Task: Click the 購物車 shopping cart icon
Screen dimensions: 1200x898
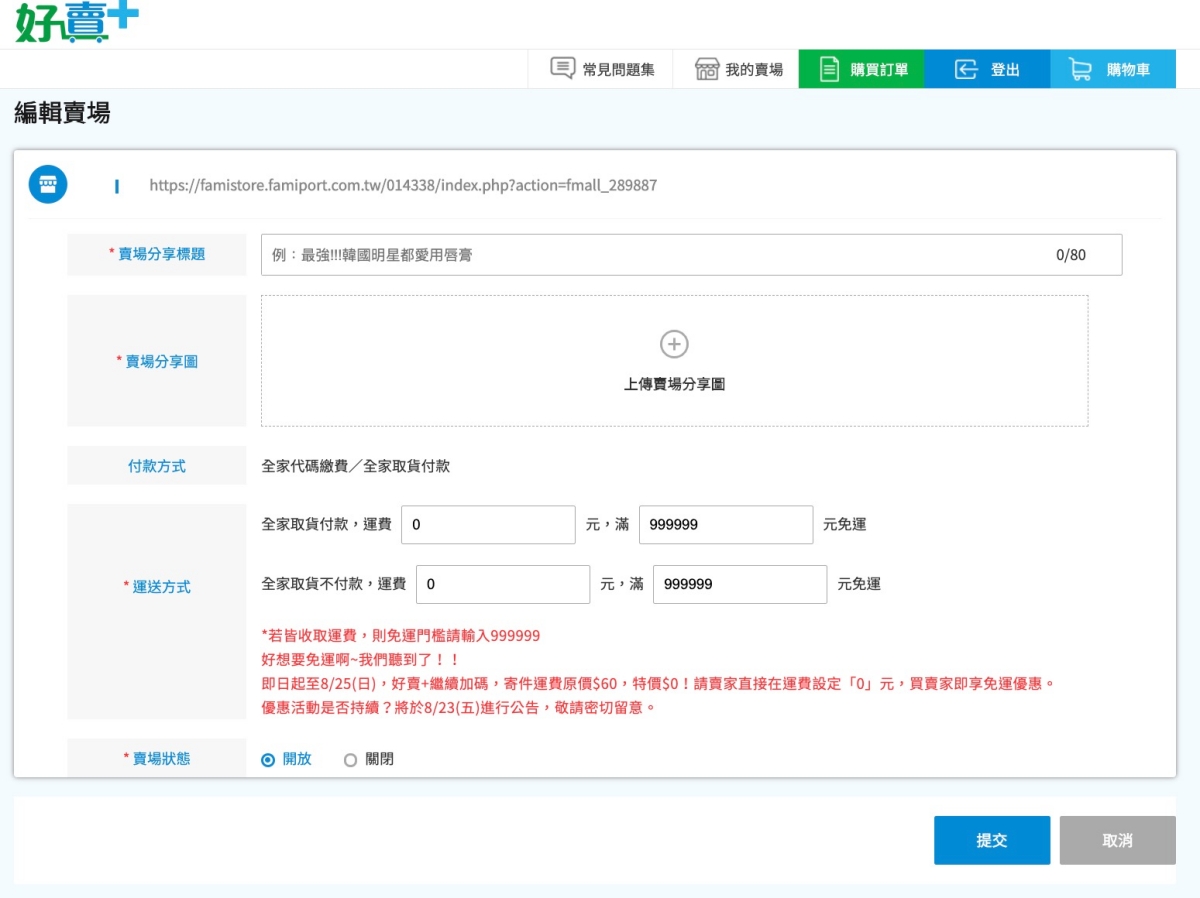Action: [1080, 69]
